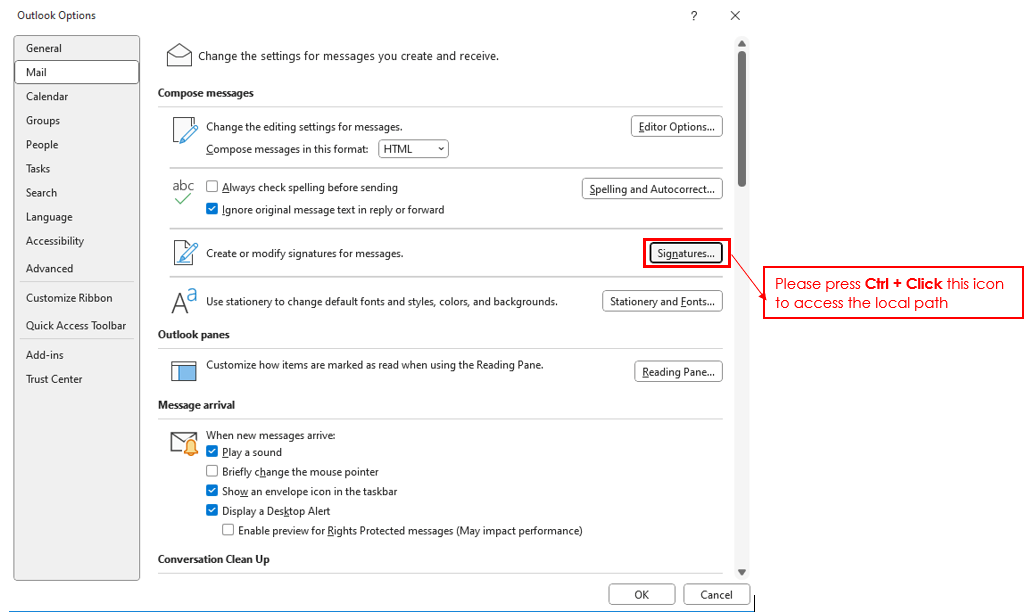The height and width of the screenshot is (615, 1032).
Task: Click the pencil-and-page editing settings icon
Action: point(184,130)
